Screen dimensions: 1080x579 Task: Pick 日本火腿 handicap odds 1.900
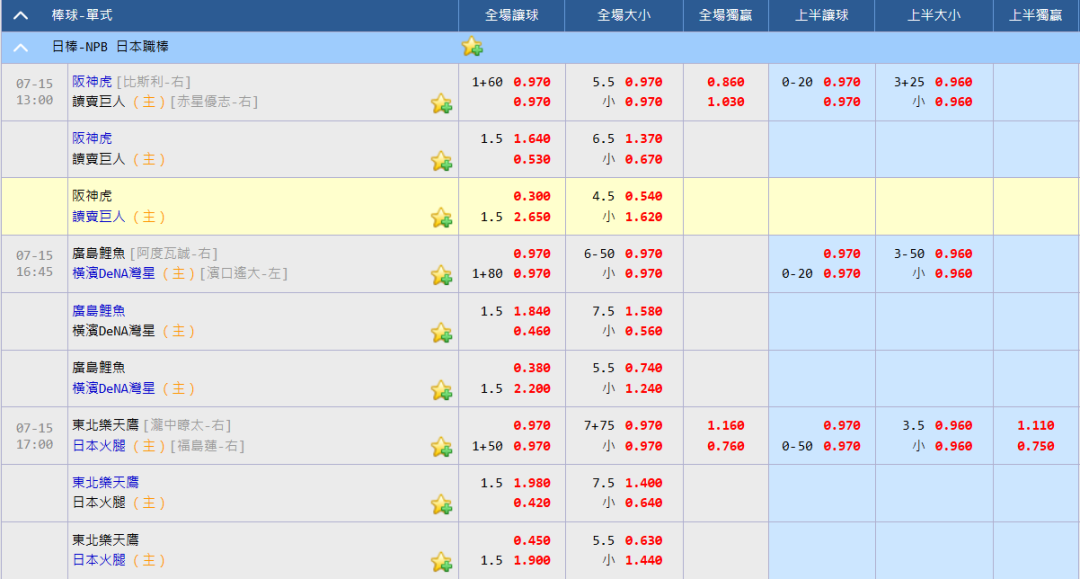(532, 560)
